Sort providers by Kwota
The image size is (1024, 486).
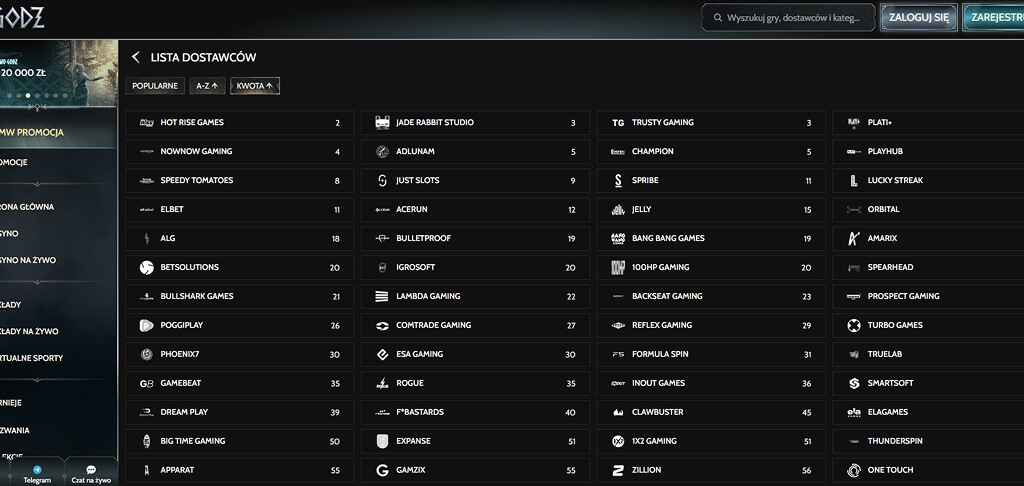pos(255,86)
